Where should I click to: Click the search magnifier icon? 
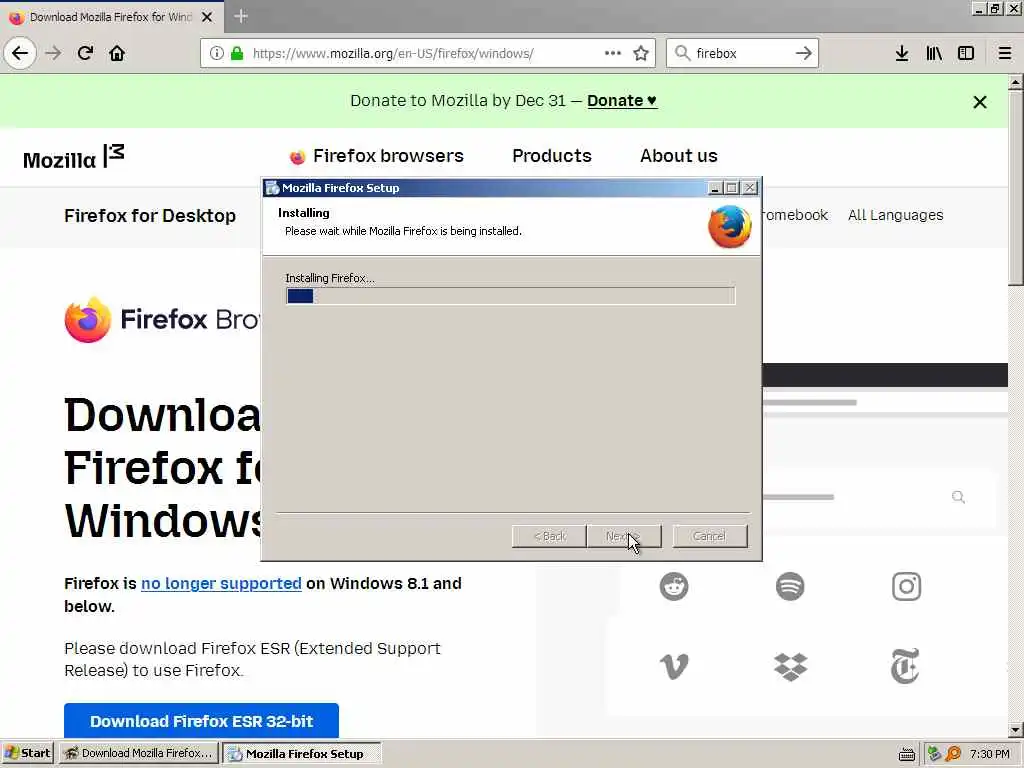(682, 53)
